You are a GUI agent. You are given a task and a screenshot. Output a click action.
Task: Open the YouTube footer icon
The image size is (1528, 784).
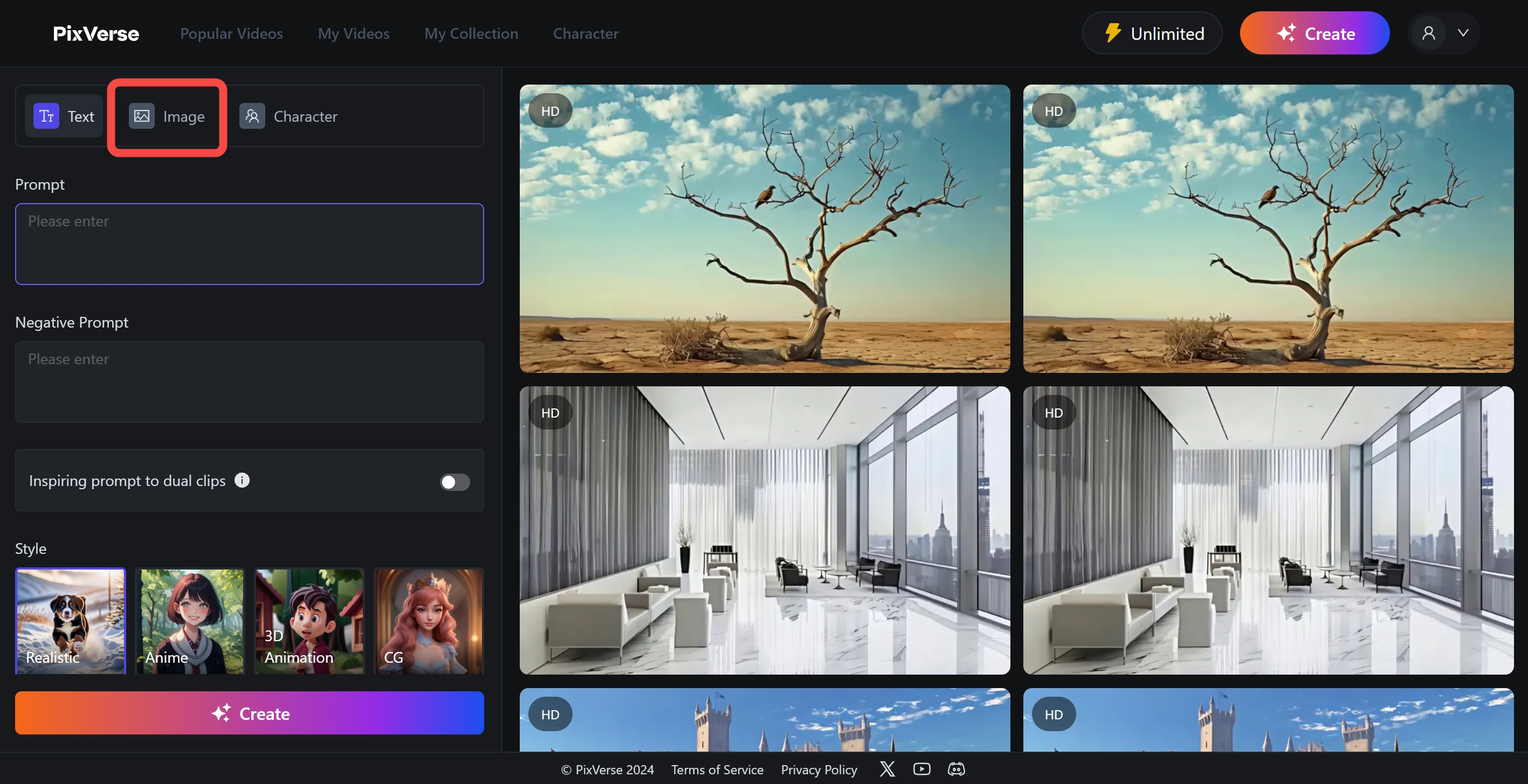click(922, 768)
